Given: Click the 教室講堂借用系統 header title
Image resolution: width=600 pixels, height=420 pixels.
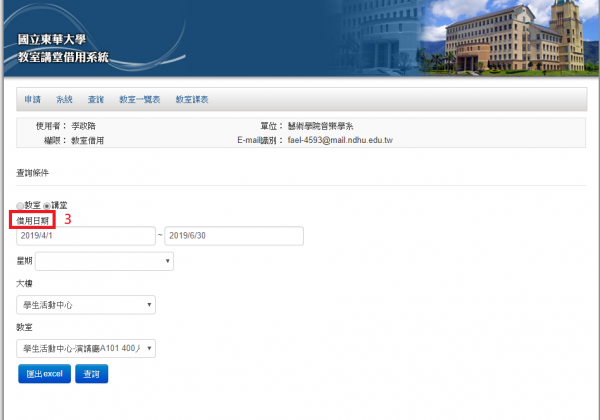Looking at the screenshot, I should click(x=63, y=57).
